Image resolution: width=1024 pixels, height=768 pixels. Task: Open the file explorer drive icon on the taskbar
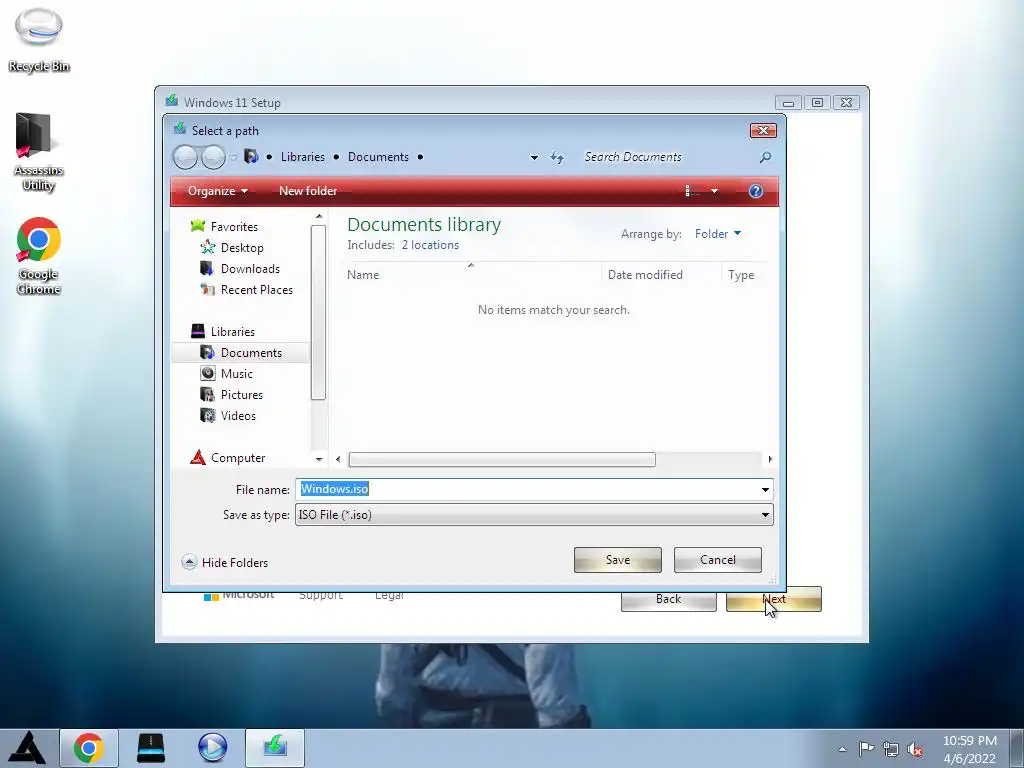151,748
